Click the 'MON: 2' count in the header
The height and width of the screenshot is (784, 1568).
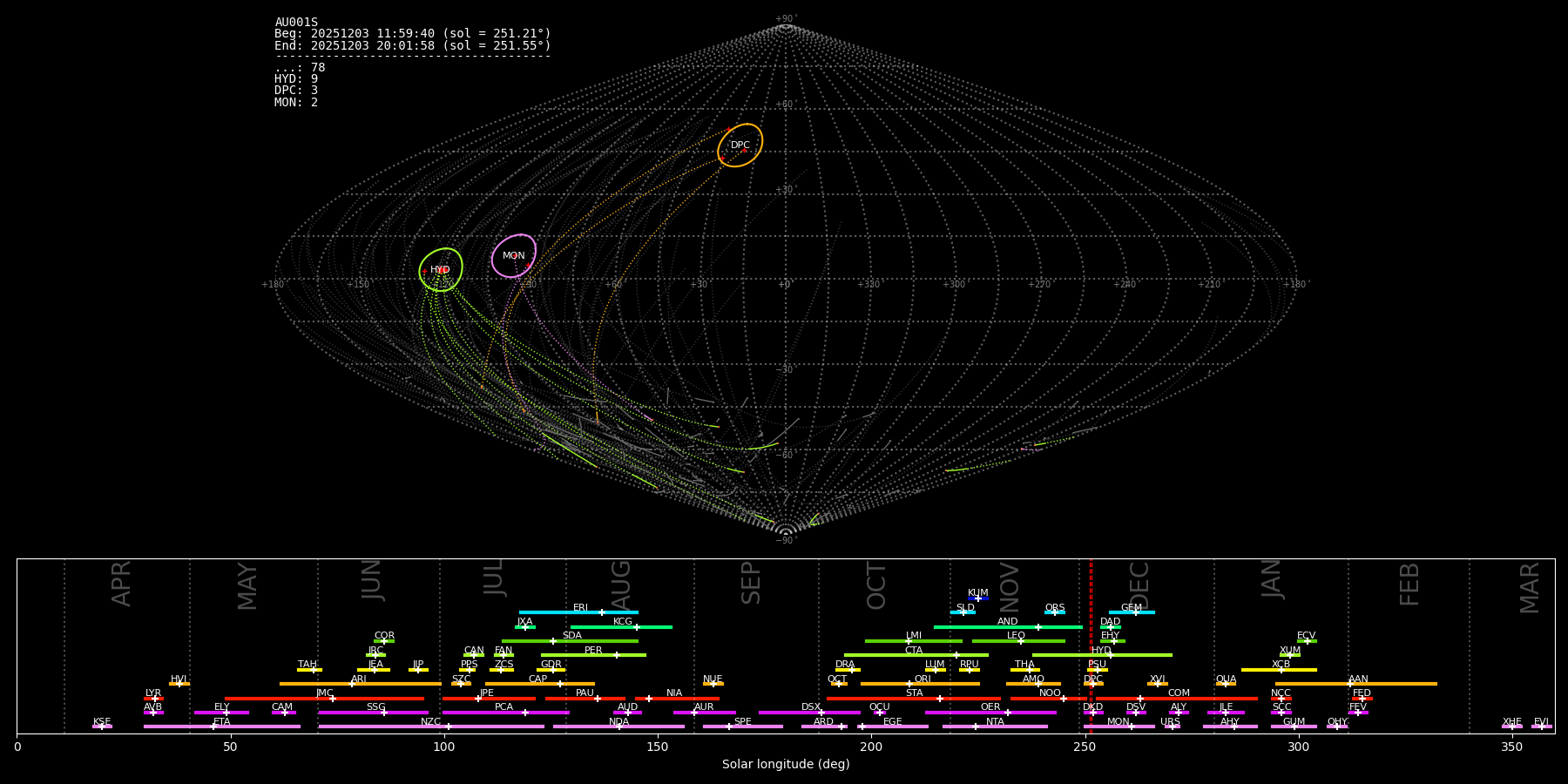coord(296,103)
